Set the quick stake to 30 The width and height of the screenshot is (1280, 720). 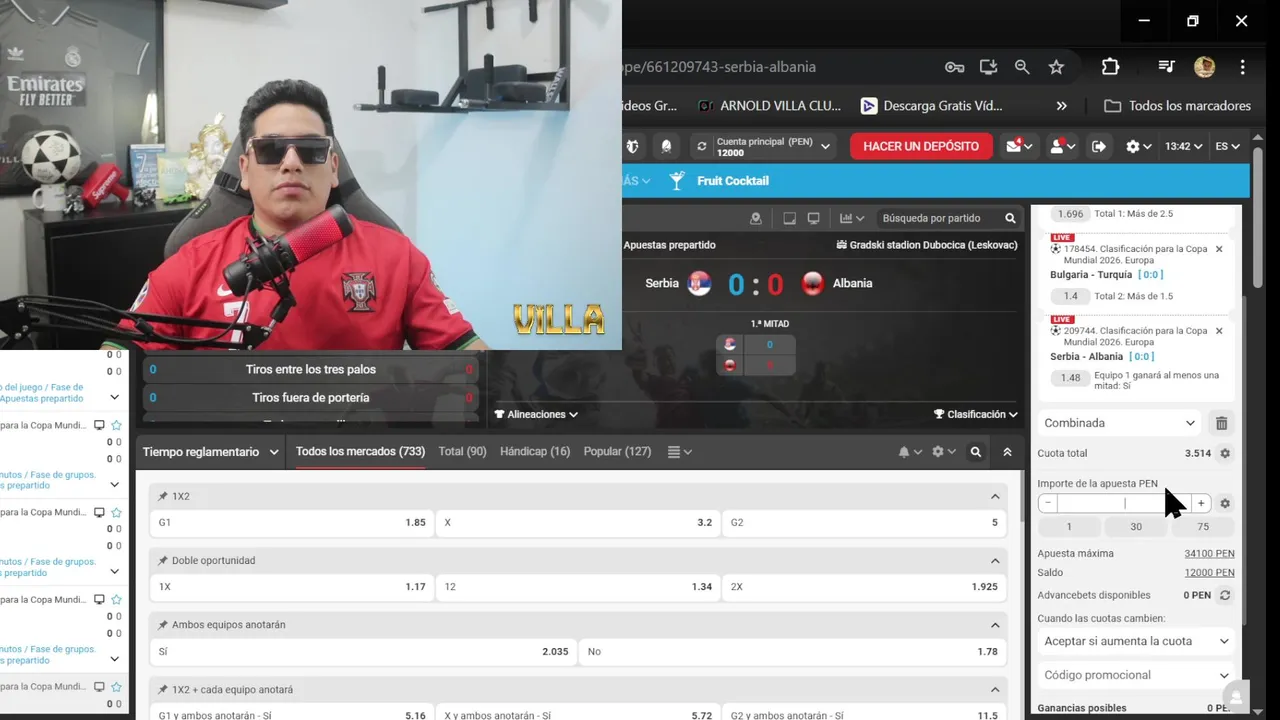tap(1136, 527)
